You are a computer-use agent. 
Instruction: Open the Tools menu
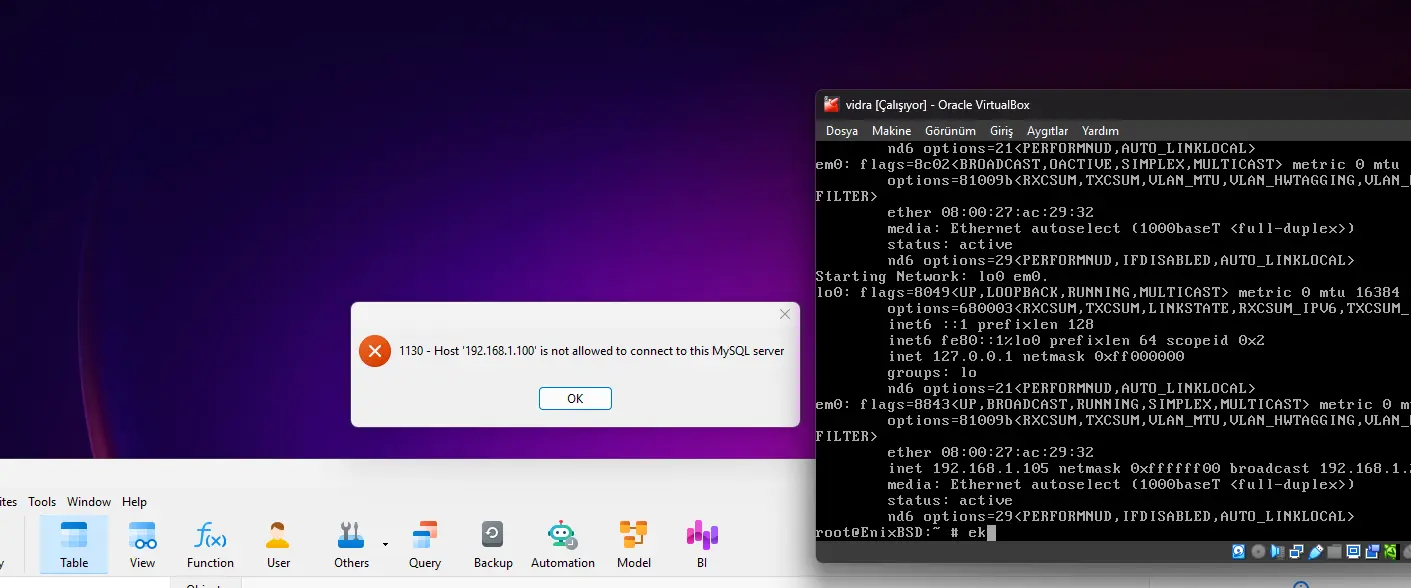pos(42,502)
